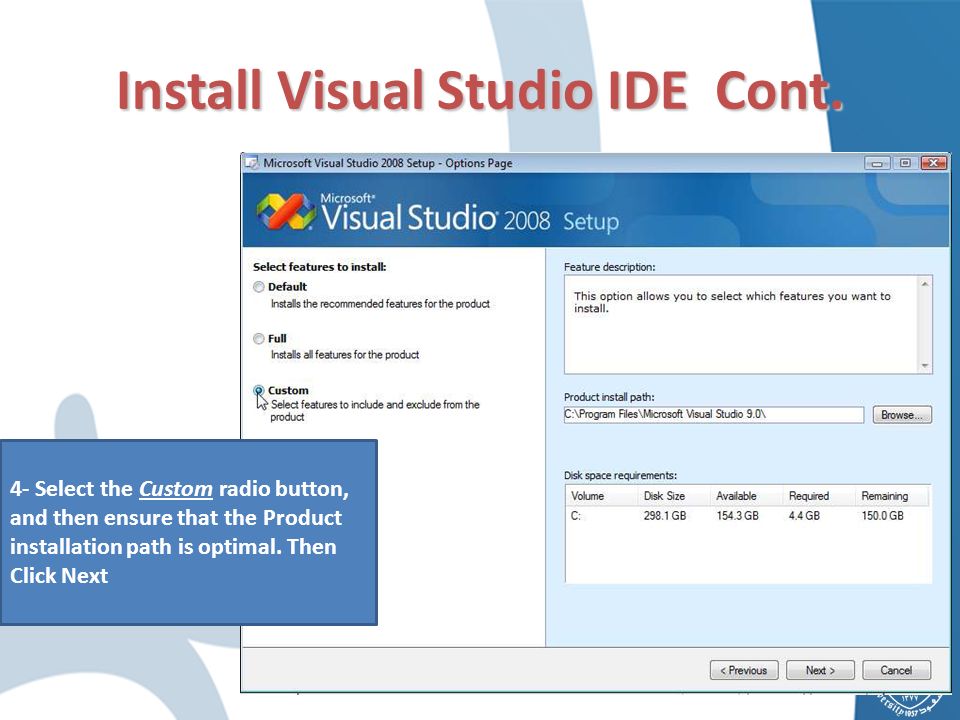Click Feature description scrollbar down arrow
The image size is (960, 720).
pyautogui.click(x=924, y=366)
